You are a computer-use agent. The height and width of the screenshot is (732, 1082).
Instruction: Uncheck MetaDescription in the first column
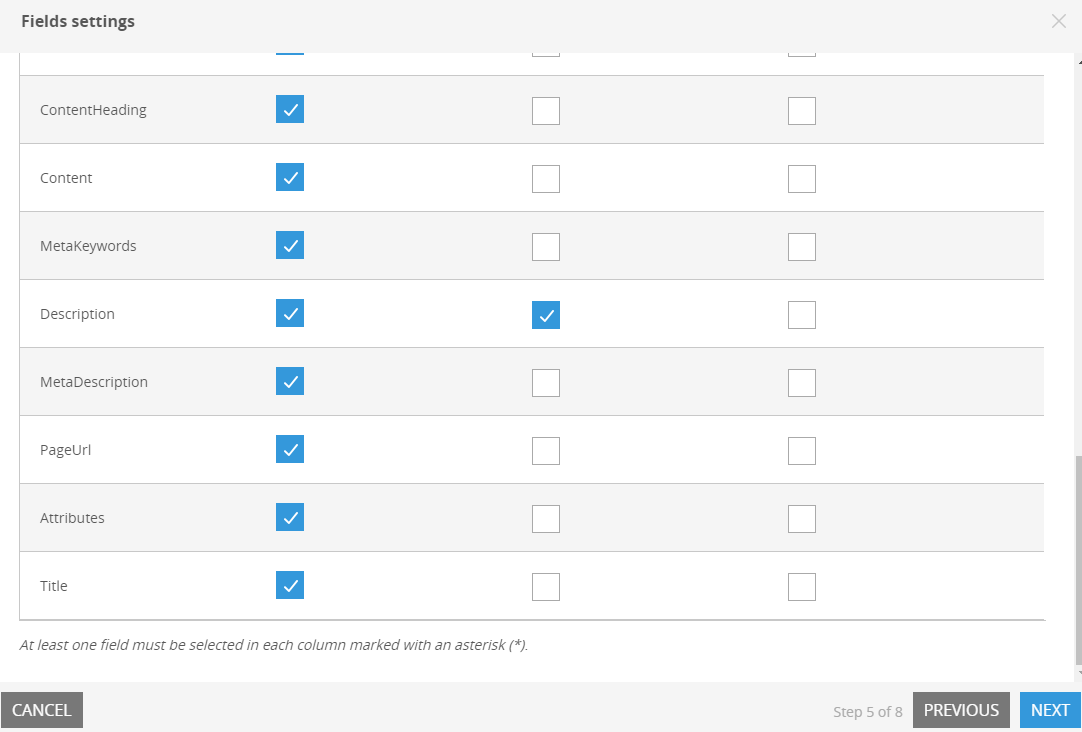(x=289, y=382)
